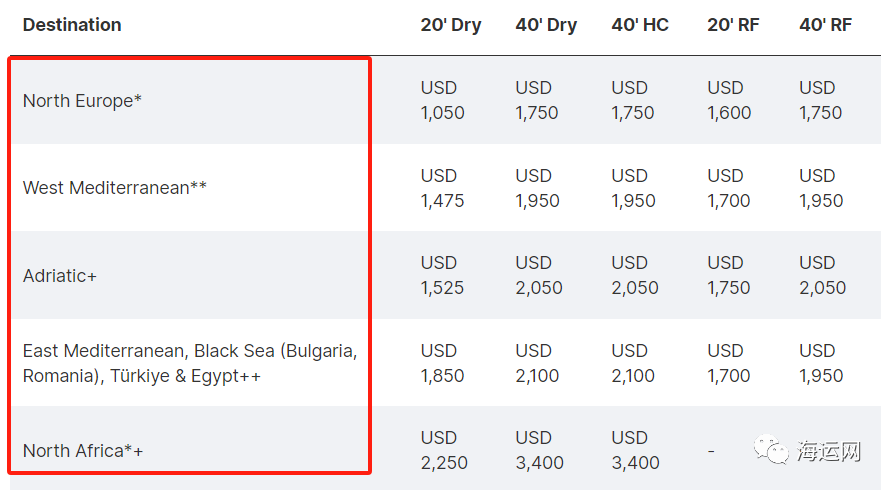The image size is (890, 490).
Task: Click the 海运网 watermark text
Action: tap(829, 453)
